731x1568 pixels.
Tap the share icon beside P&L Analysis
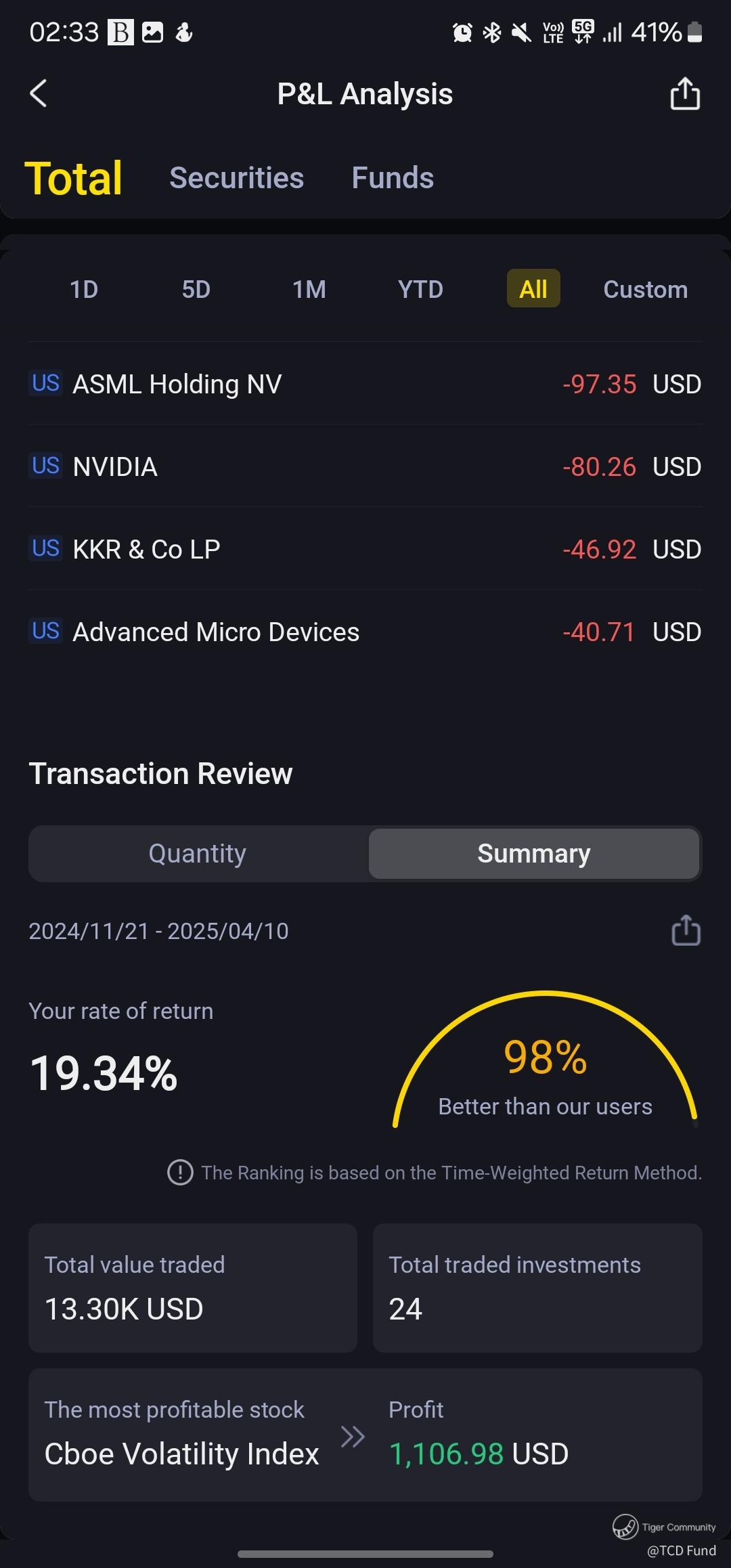(x=684, y=93)
